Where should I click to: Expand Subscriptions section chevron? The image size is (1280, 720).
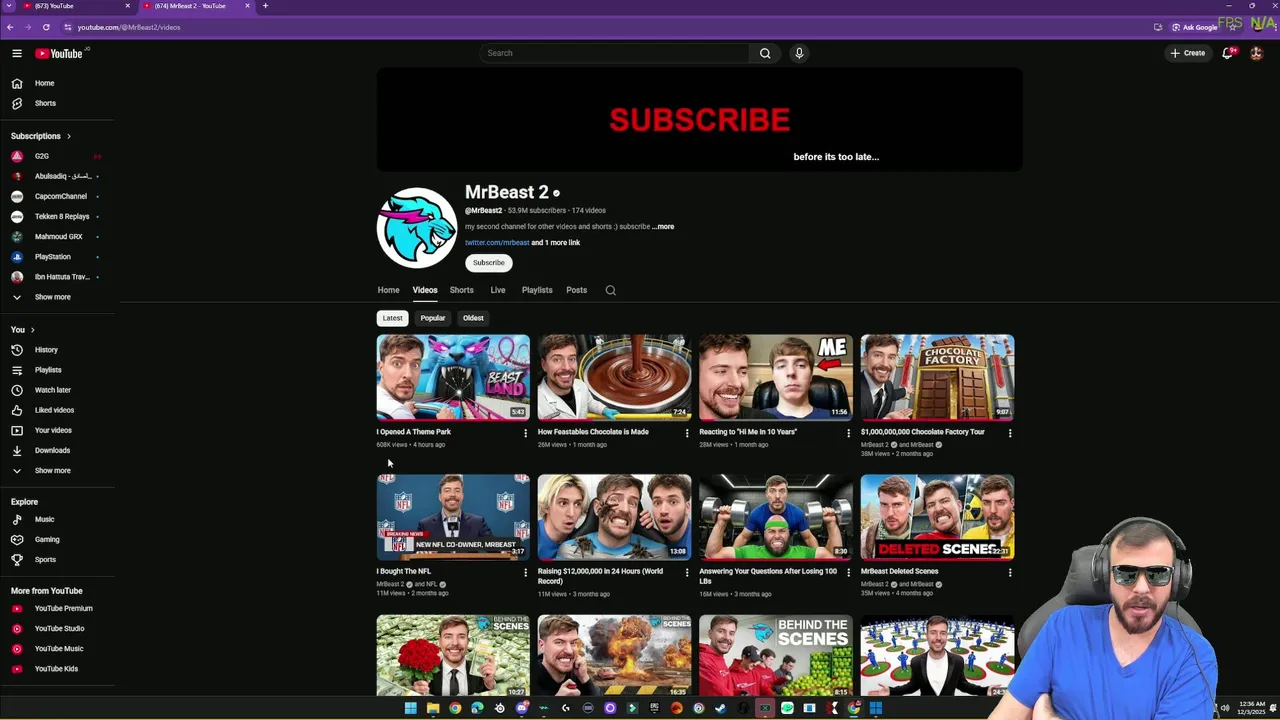[x=69, y=136]
